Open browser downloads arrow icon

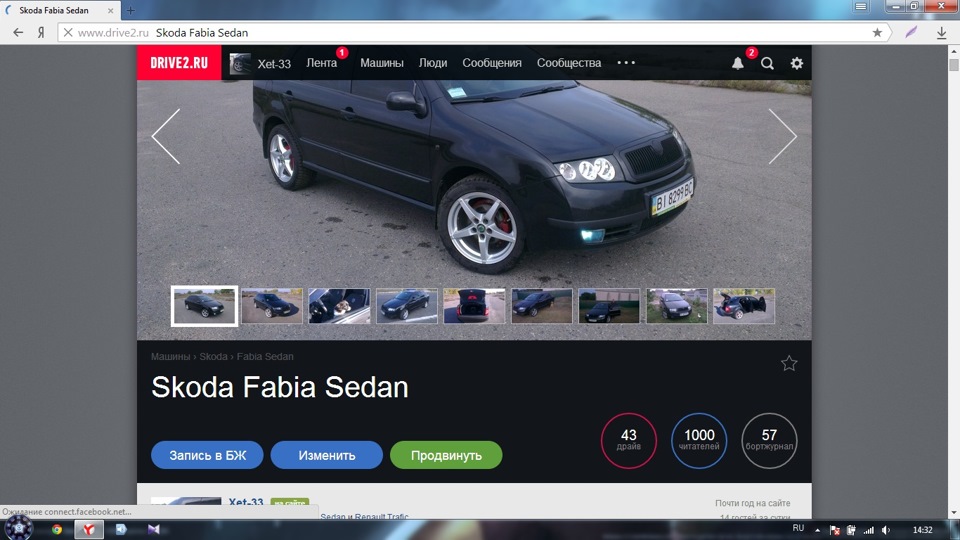pyautogui.click(x=942, y=32)
